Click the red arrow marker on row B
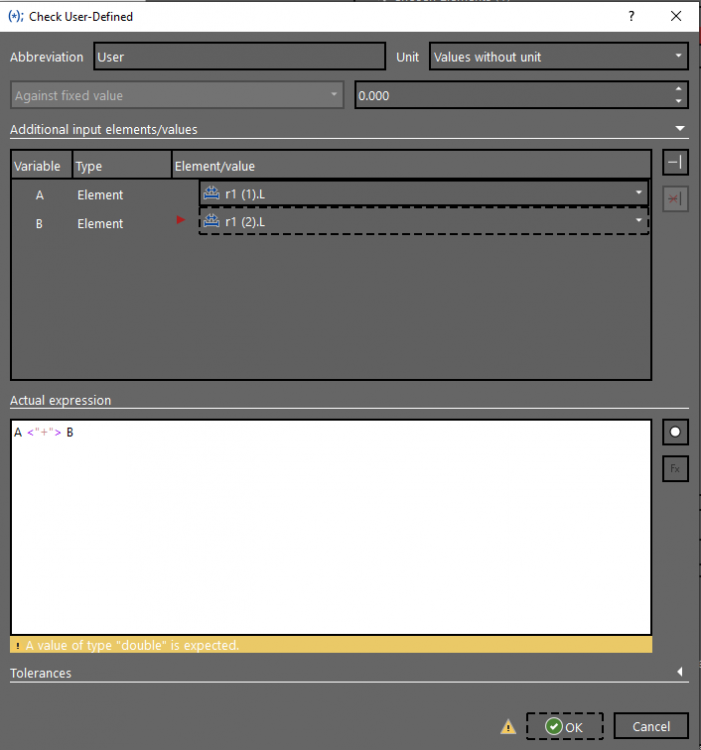 [x=180, y=220]
